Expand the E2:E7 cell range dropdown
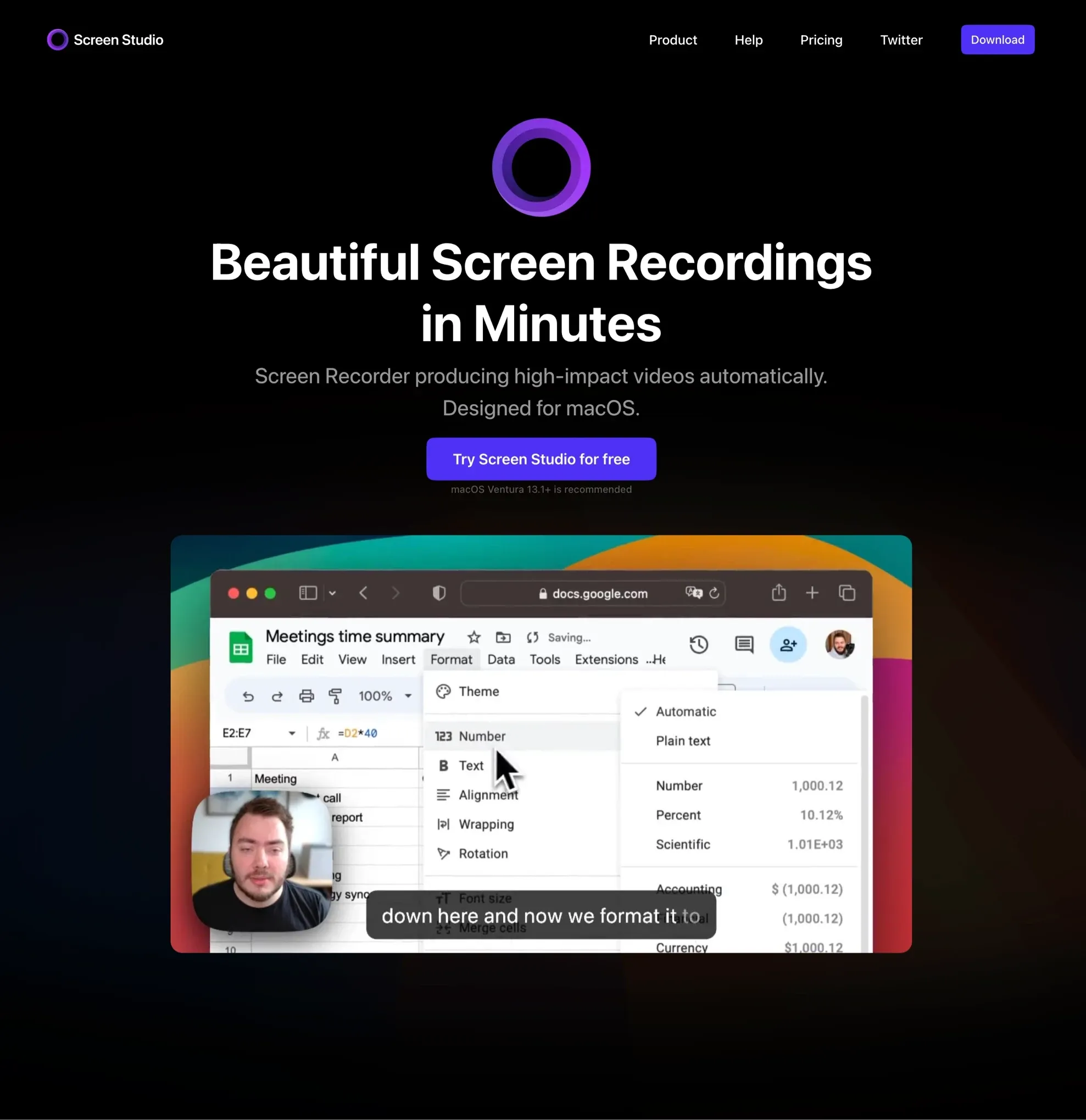This screenshot has height=1120, width=1086. coord(292,733)
